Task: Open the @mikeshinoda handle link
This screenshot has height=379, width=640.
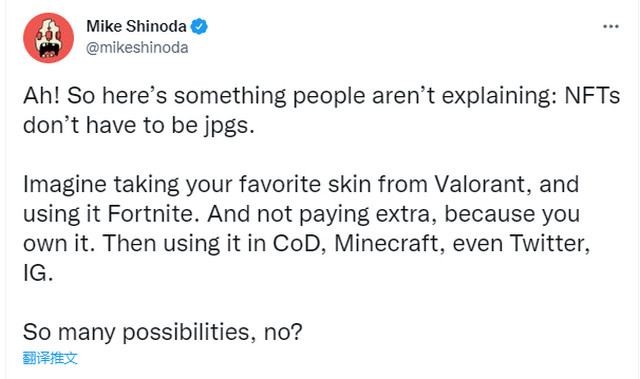Action: point(137,48)
